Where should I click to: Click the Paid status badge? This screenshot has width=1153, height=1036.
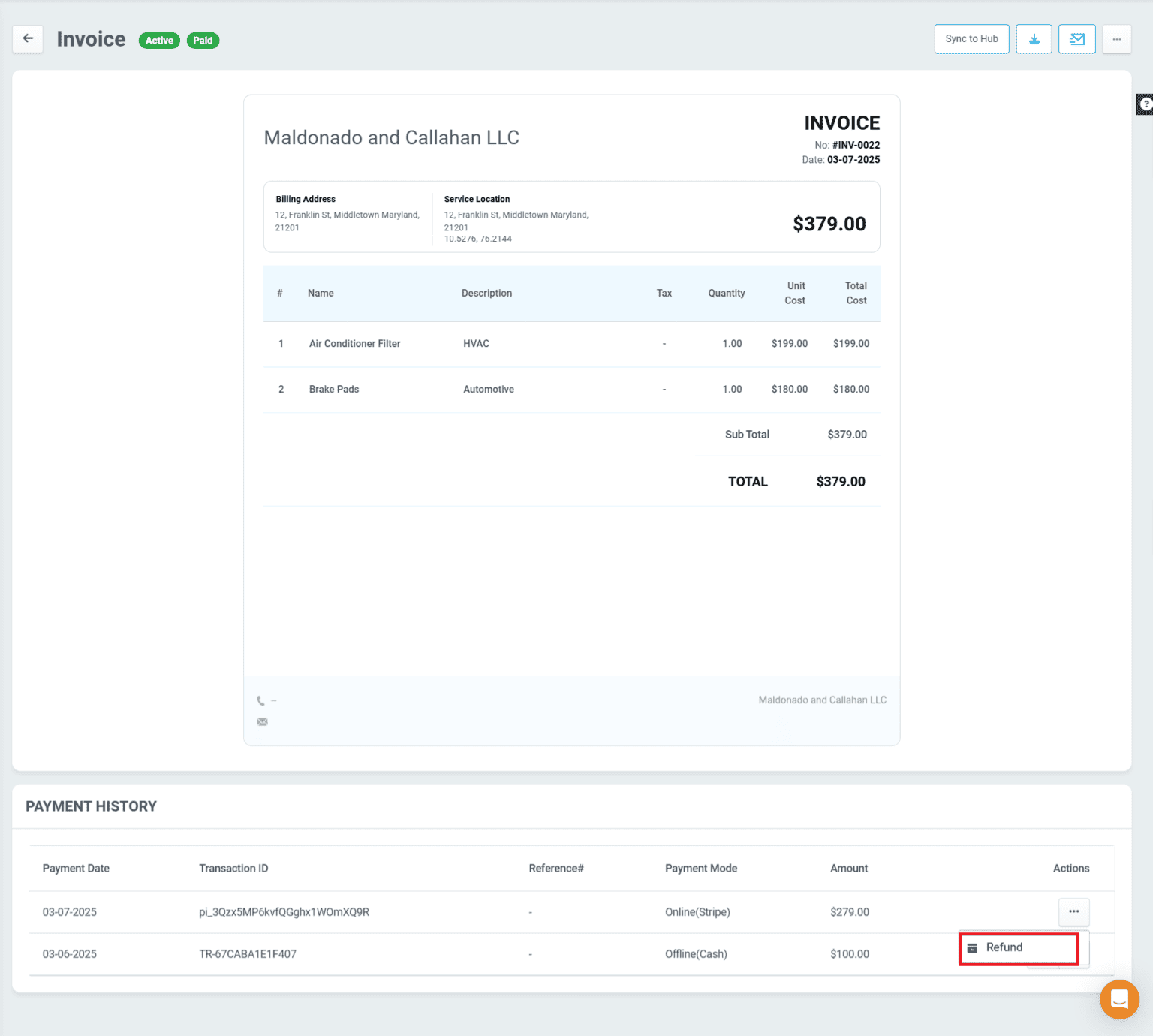click(x=203, y=40)
